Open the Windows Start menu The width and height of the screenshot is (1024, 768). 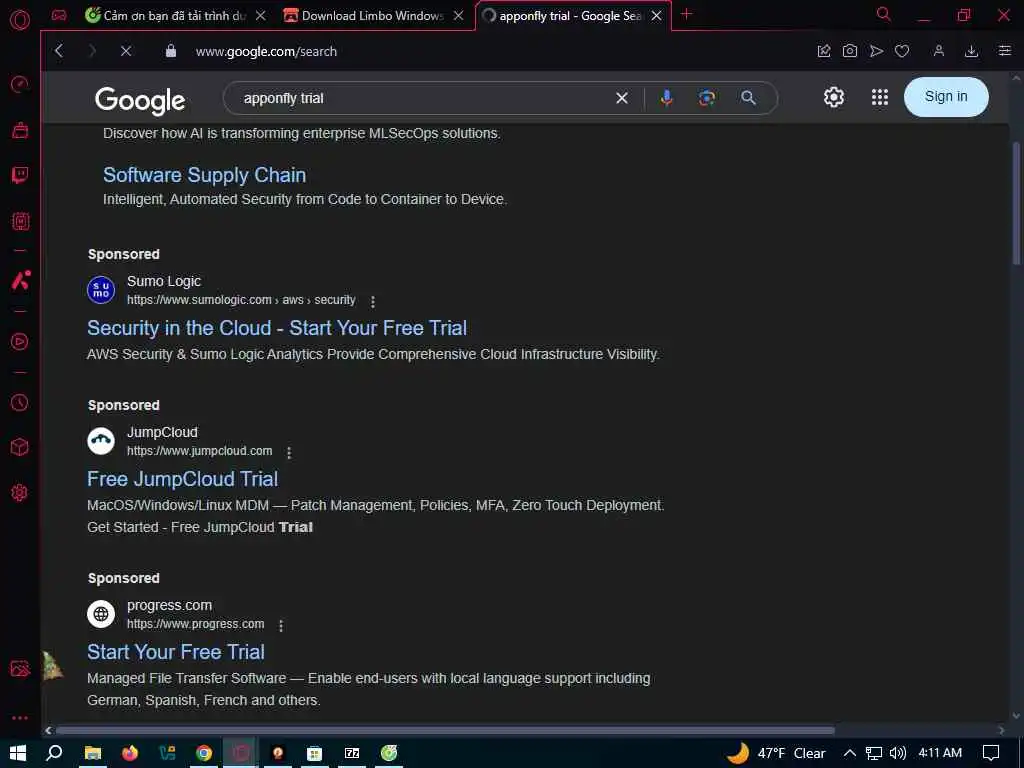click(x=18, y=753)
